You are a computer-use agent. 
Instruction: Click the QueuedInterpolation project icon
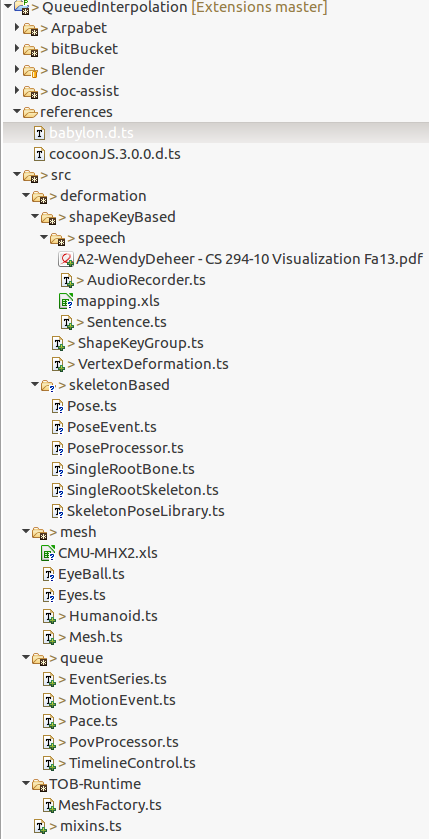tap(22, 8)
